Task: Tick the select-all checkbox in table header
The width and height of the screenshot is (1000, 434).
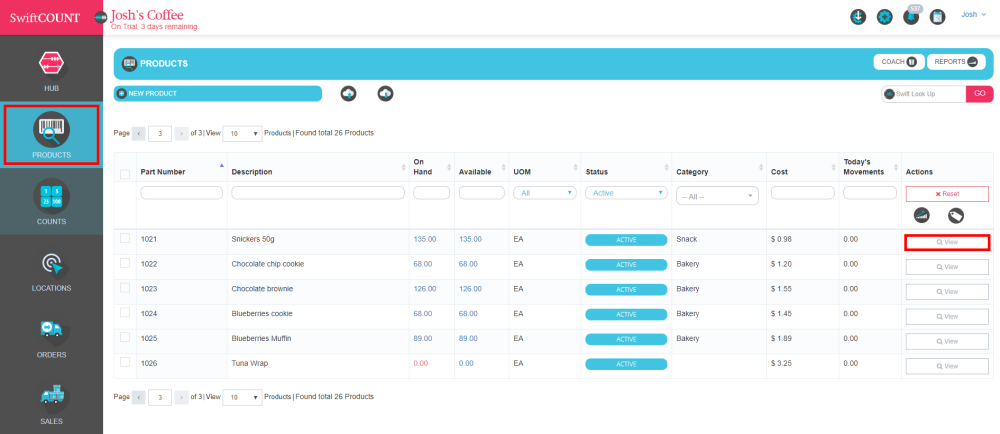Action: pyautogui.click(x=125, y=174)
